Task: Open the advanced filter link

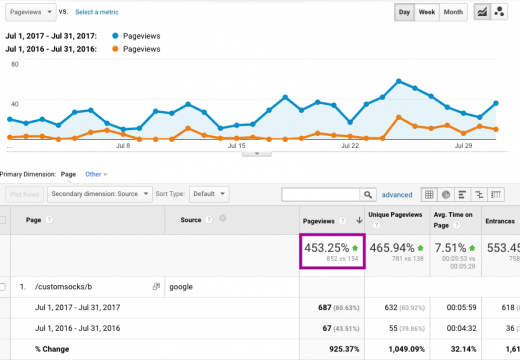Action: pos(397,195)
